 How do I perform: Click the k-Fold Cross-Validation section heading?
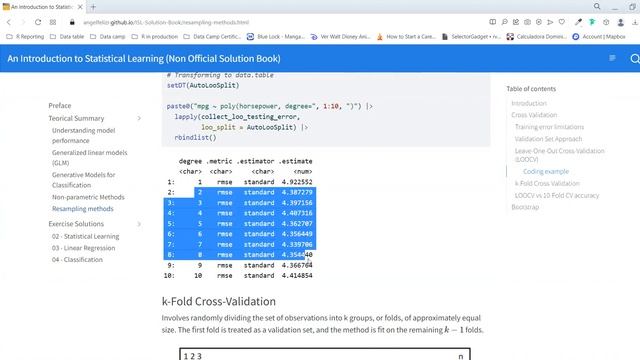coord(219,301)
